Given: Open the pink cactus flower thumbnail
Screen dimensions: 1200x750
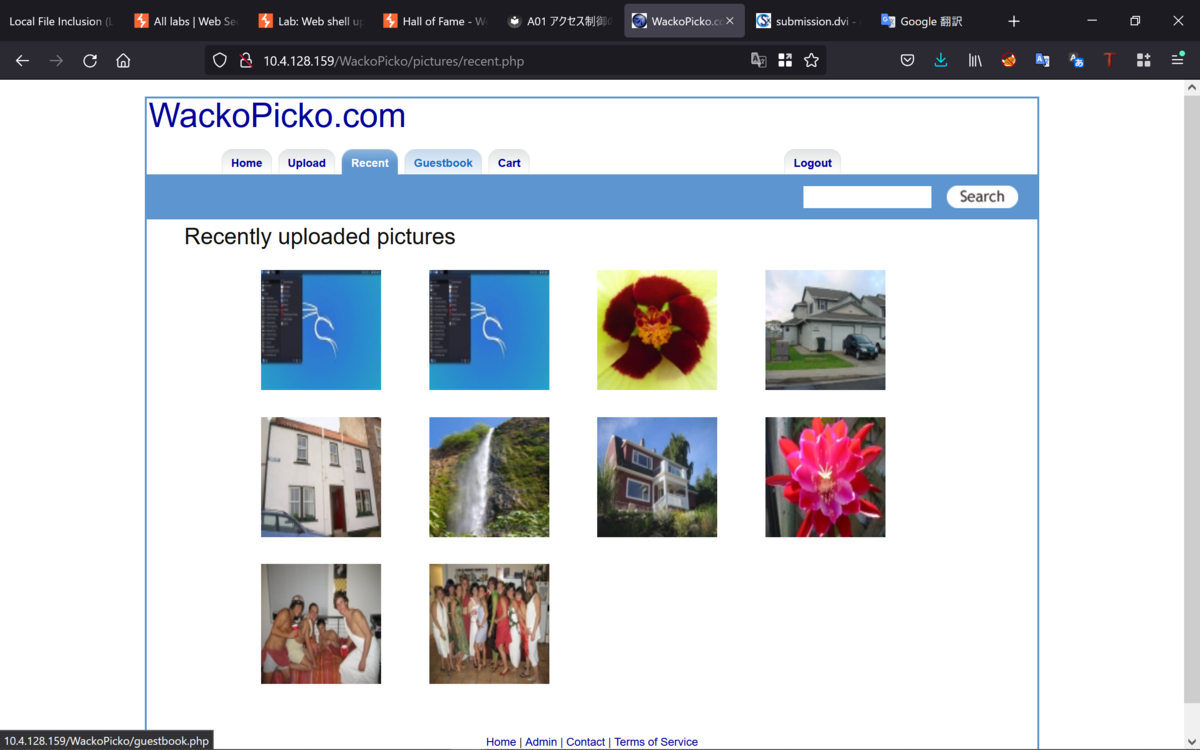Looking at the screenshot, I should pyautogui.click(x=825, y=477).
